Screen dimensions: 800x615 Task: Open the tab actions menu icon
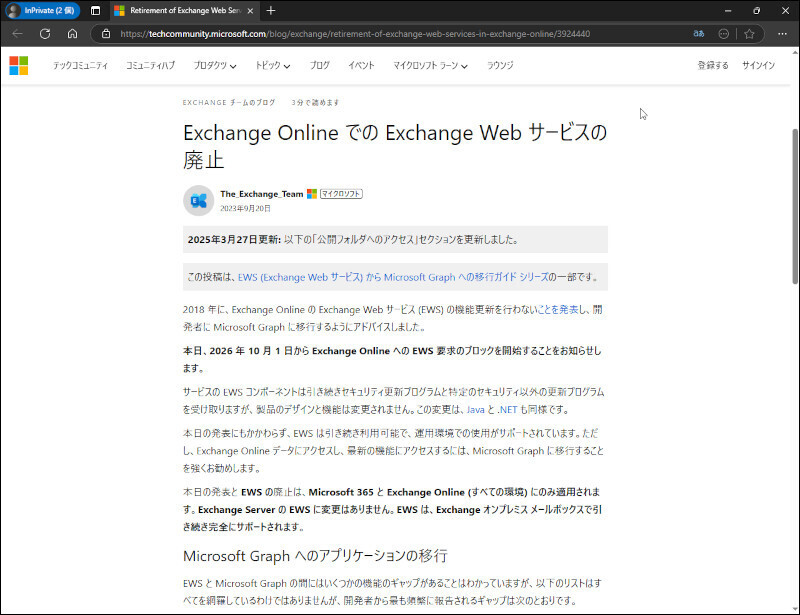(95, 10)
